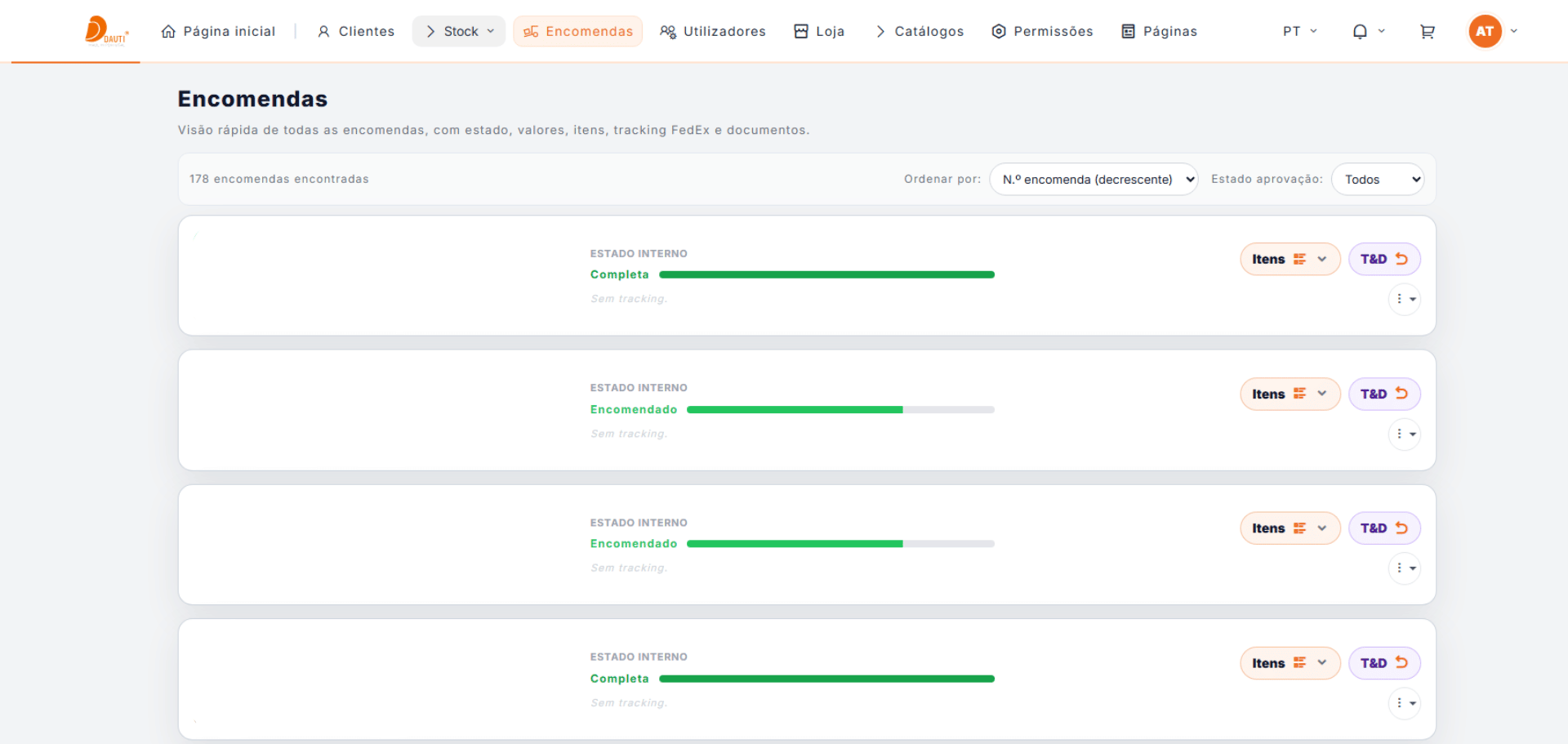Viewport: 1568px width, 744px height.
Task: Open the PT language selector
Action: tap(1299, 32)
